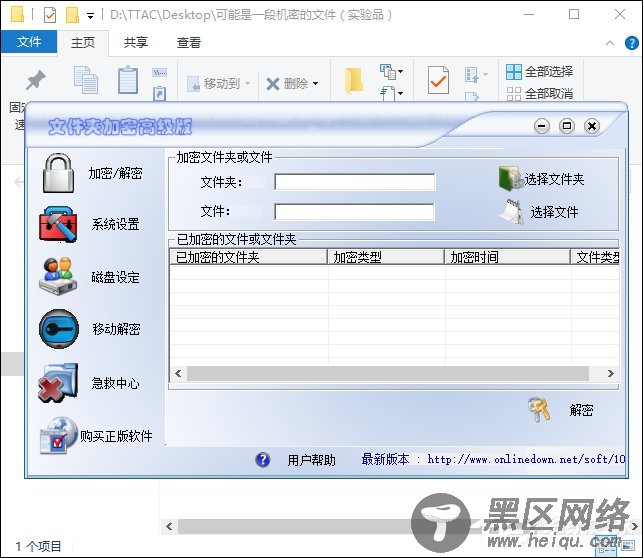Click the 选择文件夹 green folder icon

(x=510, y=179)
